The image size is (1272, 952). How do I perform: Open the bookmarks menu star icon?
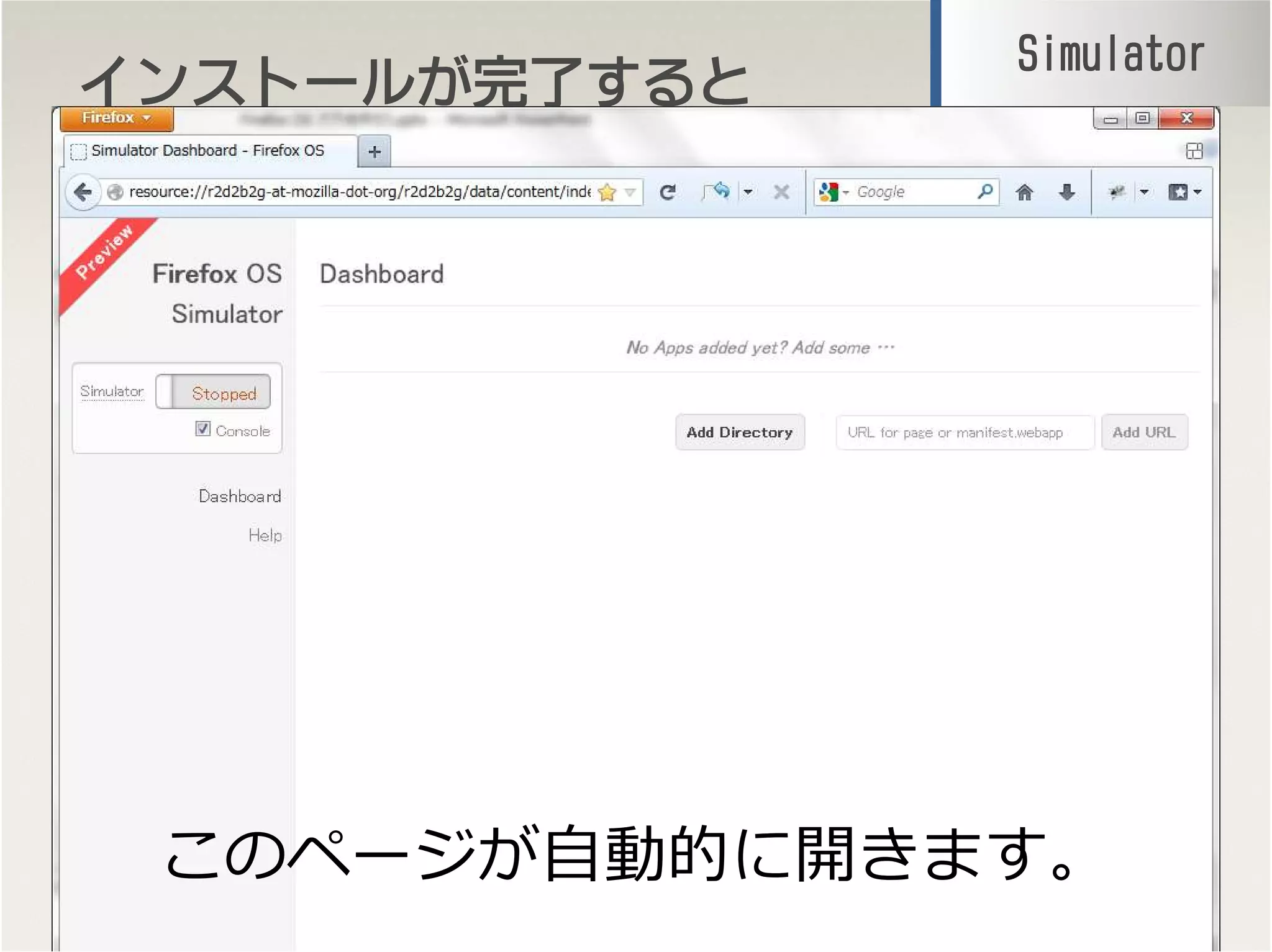point(1178,193)
